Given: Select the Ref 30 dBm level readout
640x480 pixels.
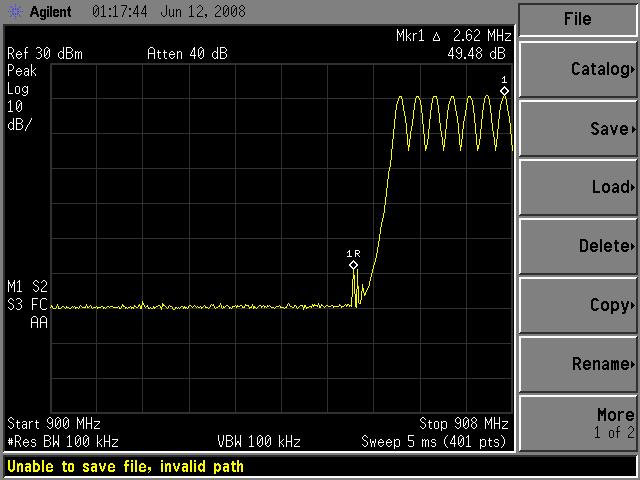Looking at the screenshot, I should [x=46, y=54].
